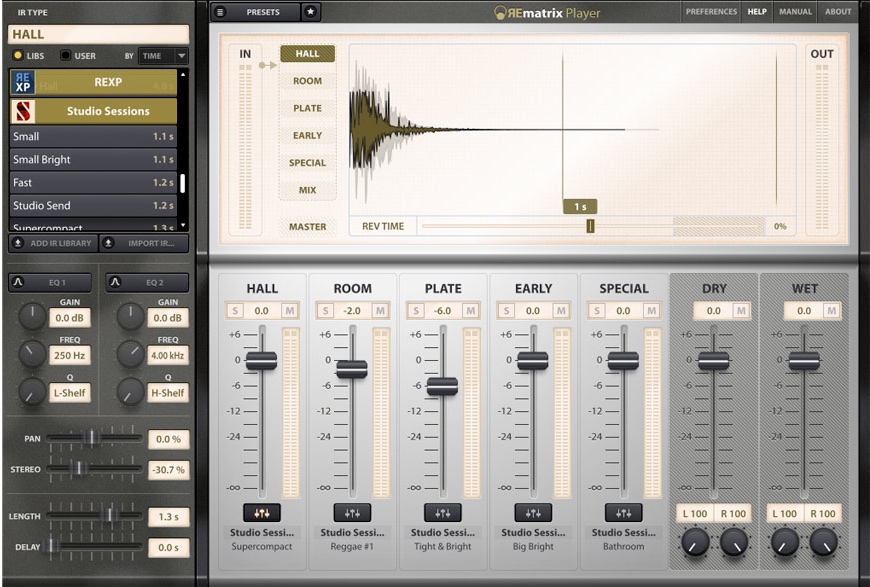The height and width of the screenshot is (587, 870).
Task: Select the PLATE tab in display
Action: [307, 108]
